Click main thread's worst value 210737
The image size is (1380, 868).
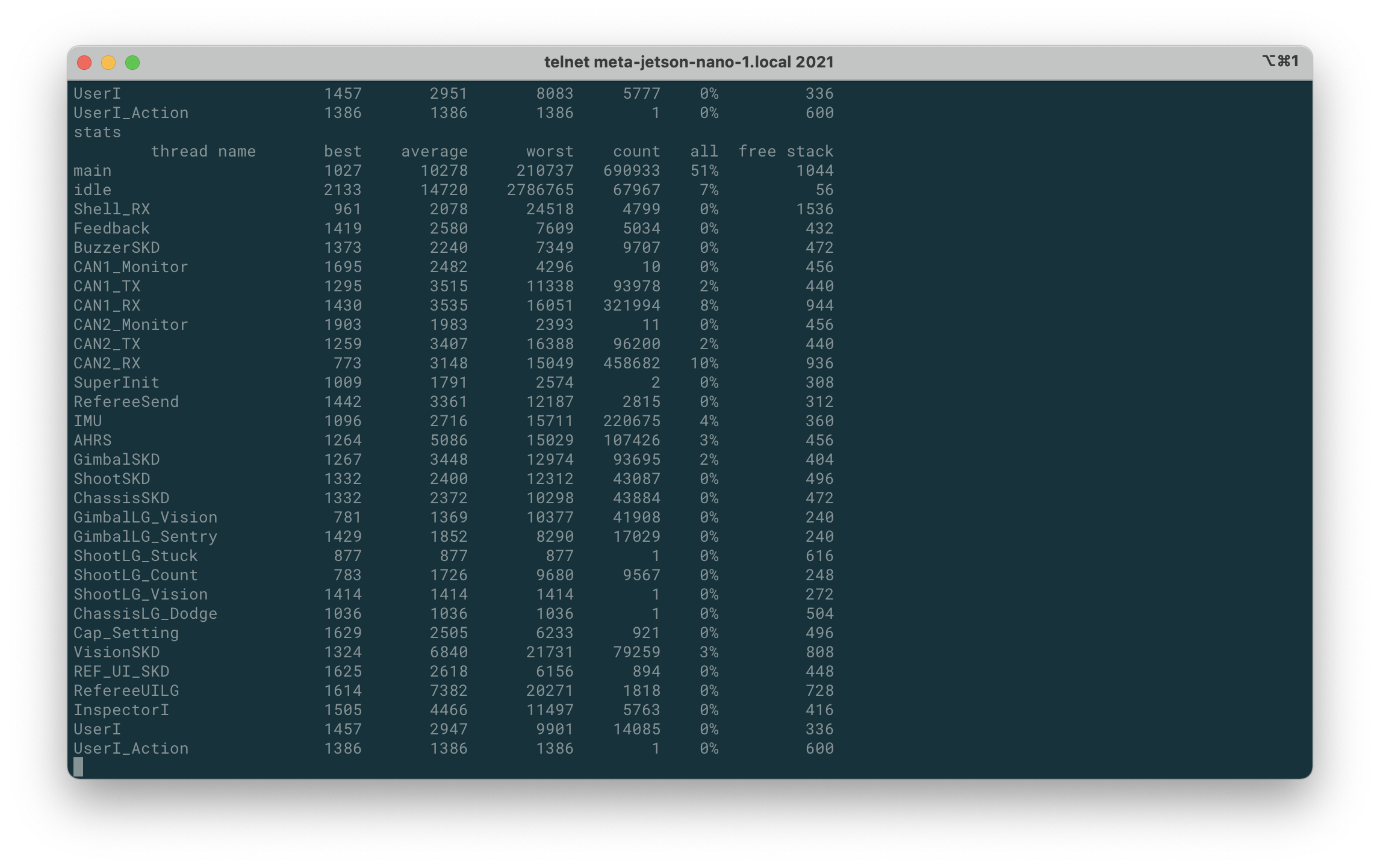pyautogui.click(x=545, y=170)
